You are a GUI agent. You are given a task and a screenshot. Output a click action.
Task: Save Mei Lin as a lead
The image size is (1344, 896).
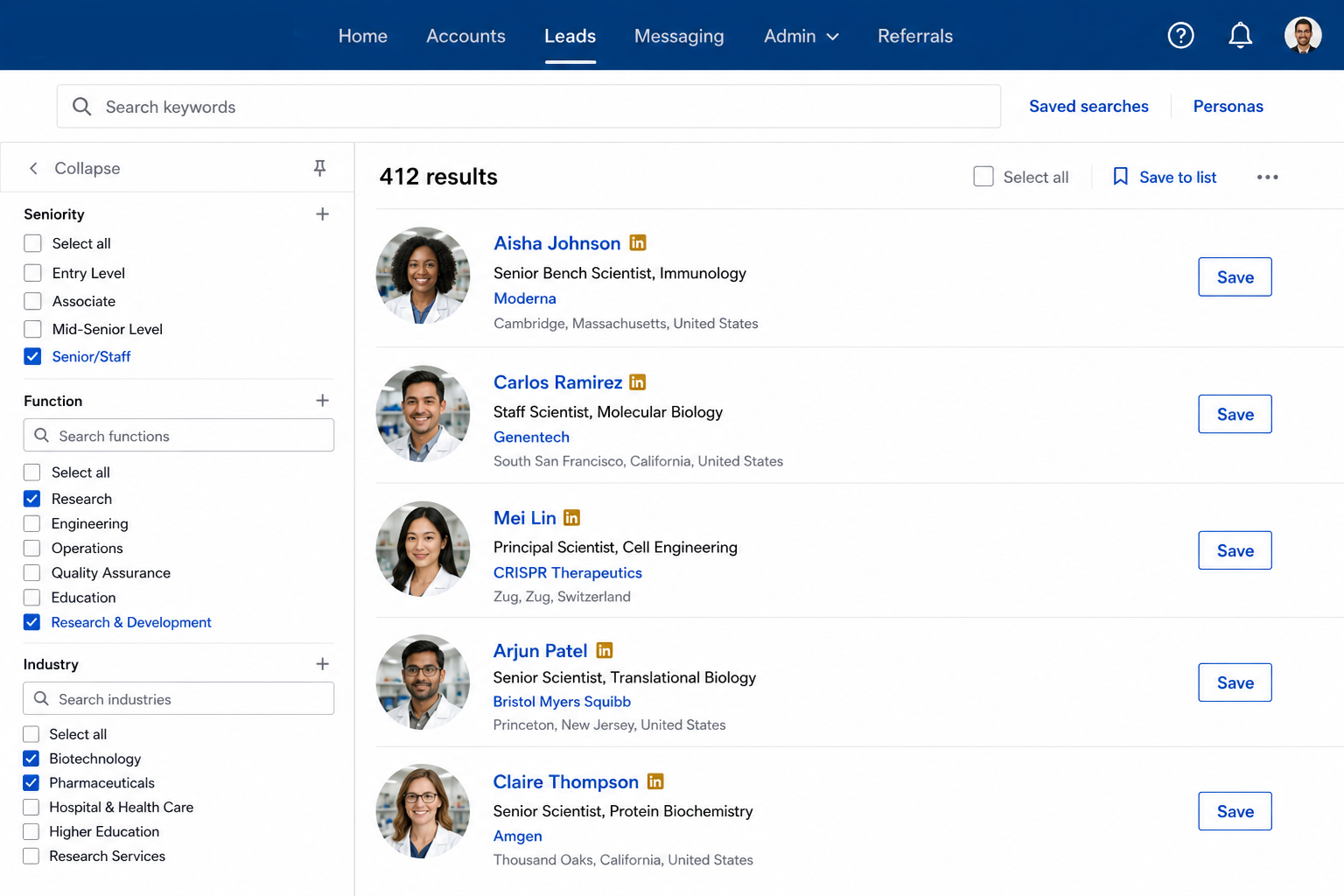point(1235,550)
